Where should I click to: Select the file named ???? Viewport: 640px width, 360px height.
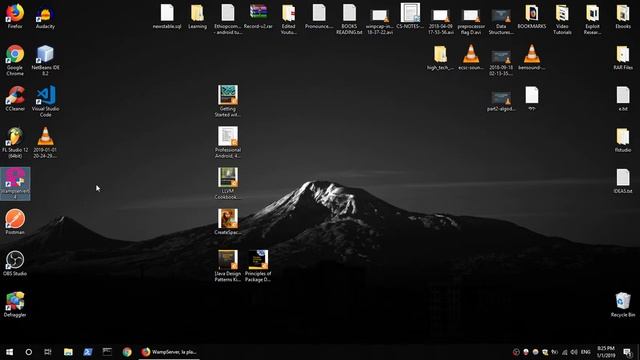pyautogui.click(x=531, y=99)
